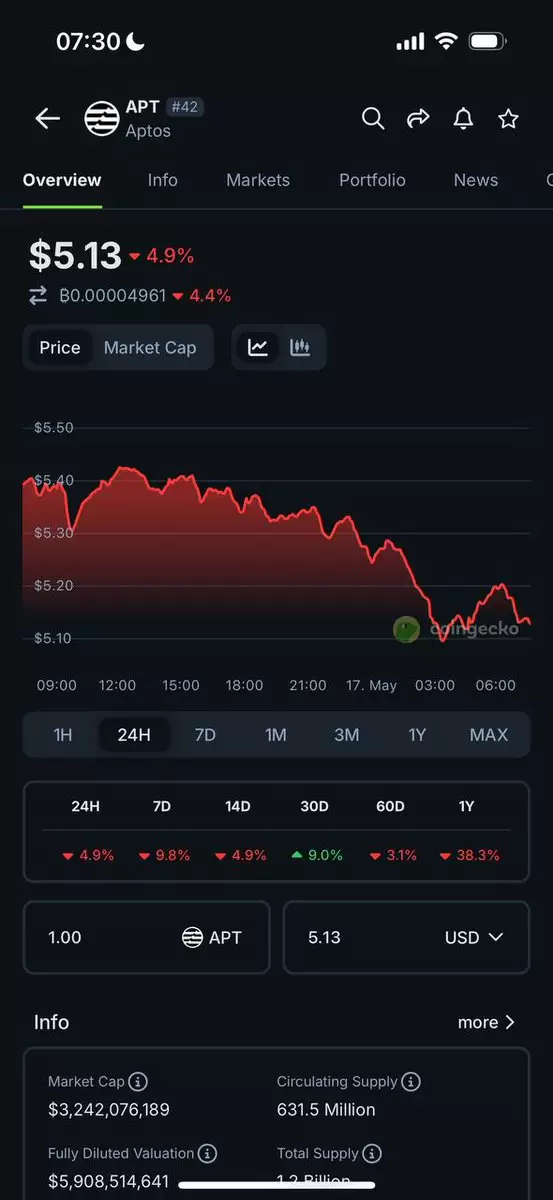Switch to the Markets tab

pos(258,180)
